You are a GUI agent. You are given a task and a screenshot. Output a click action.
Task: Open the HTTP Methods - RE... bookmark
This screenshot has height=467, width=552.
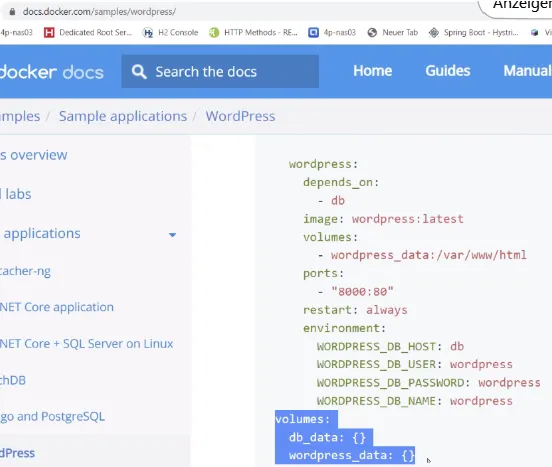tap(253, 32)
